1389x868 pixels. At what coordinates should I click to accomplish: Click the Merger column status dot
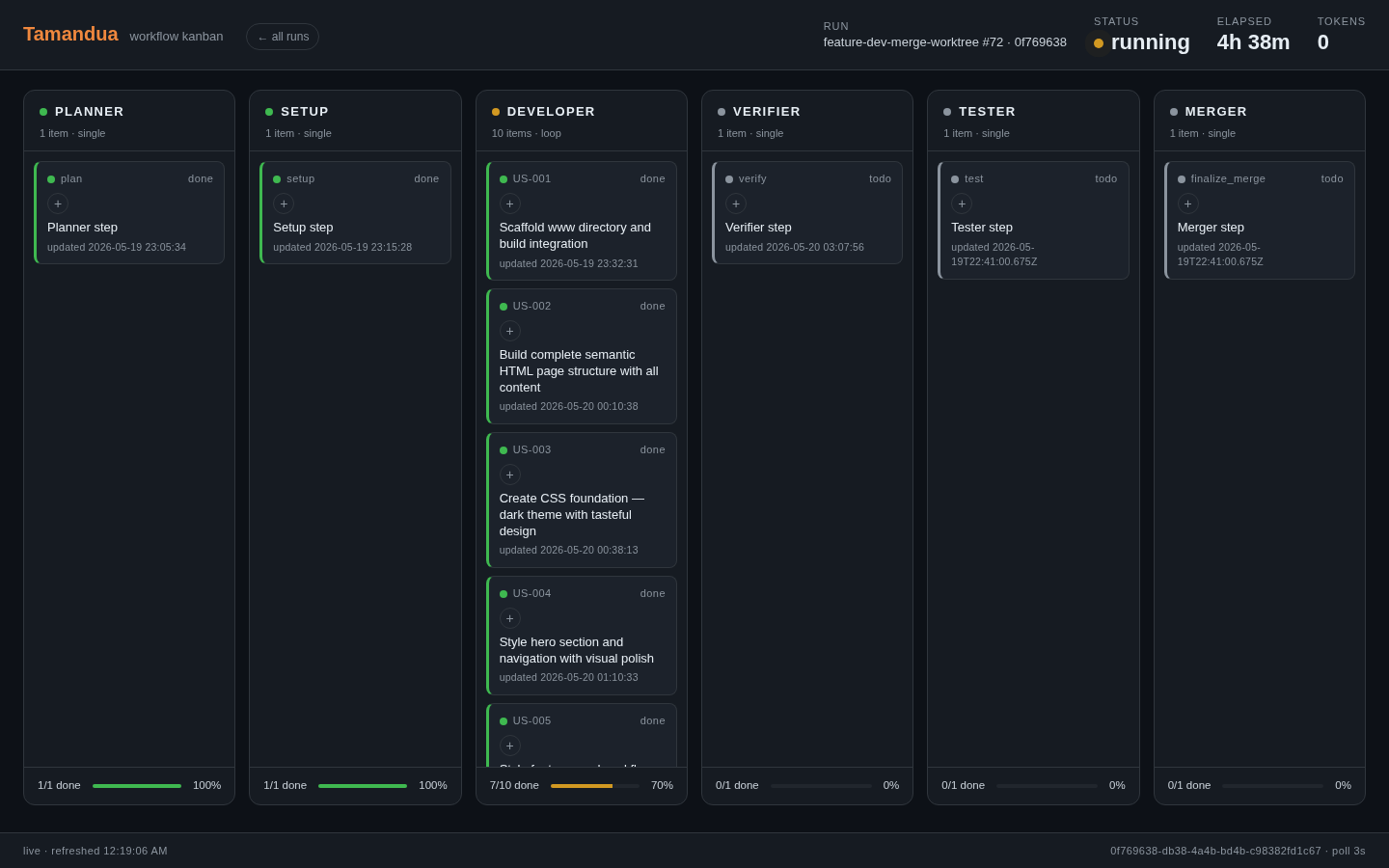tap(1174, 112)
